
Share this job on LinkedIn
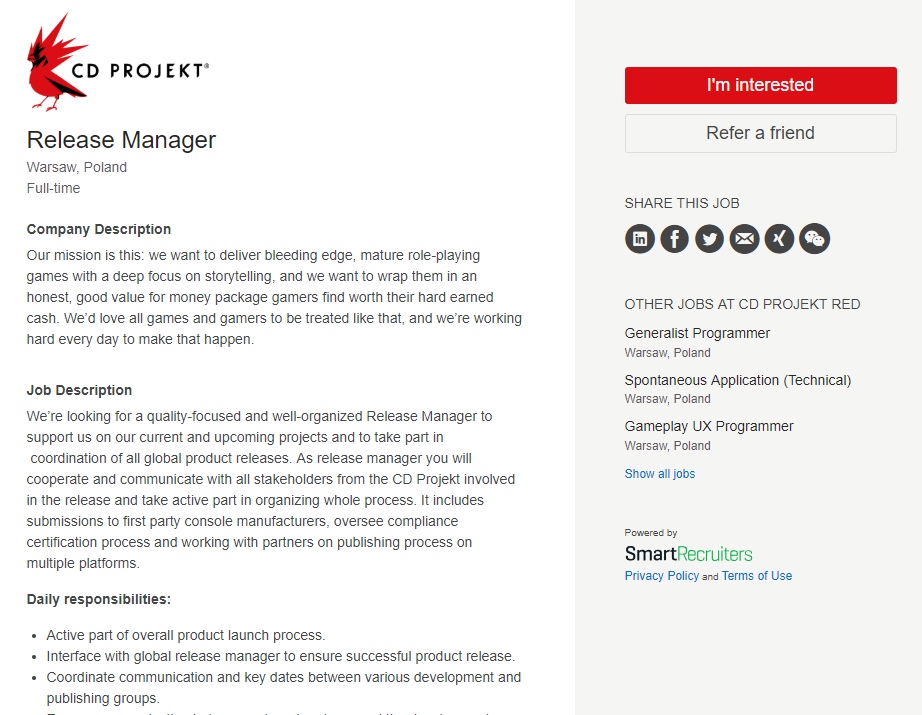click(x=640, y=239)
